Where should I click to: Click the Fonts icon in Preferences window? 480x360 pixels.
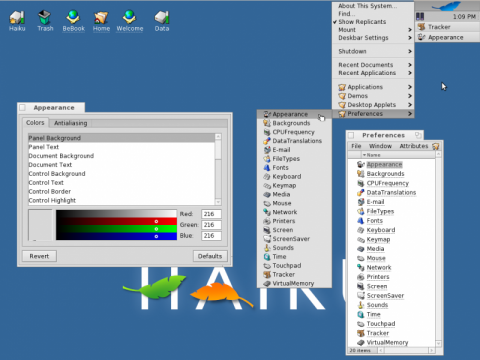tap(361, 220)
